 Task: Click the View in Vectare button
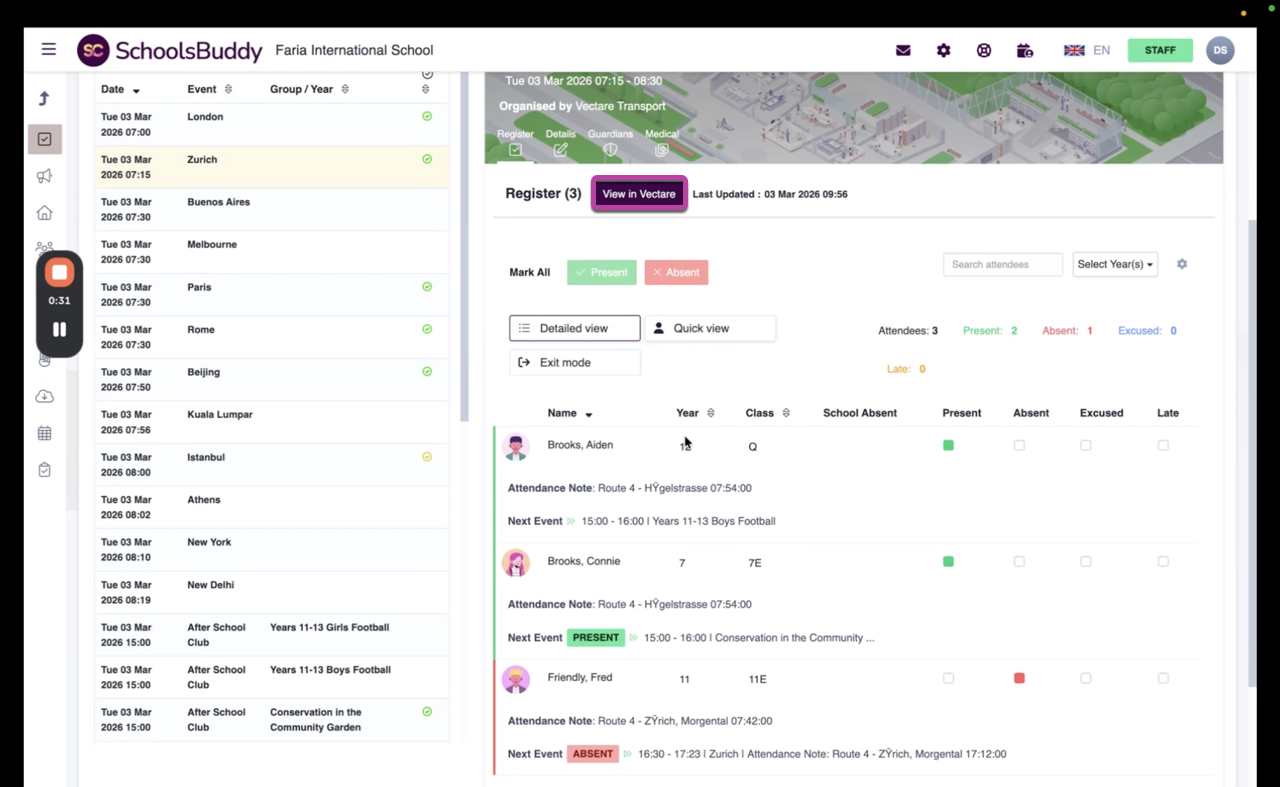[639, 194]
